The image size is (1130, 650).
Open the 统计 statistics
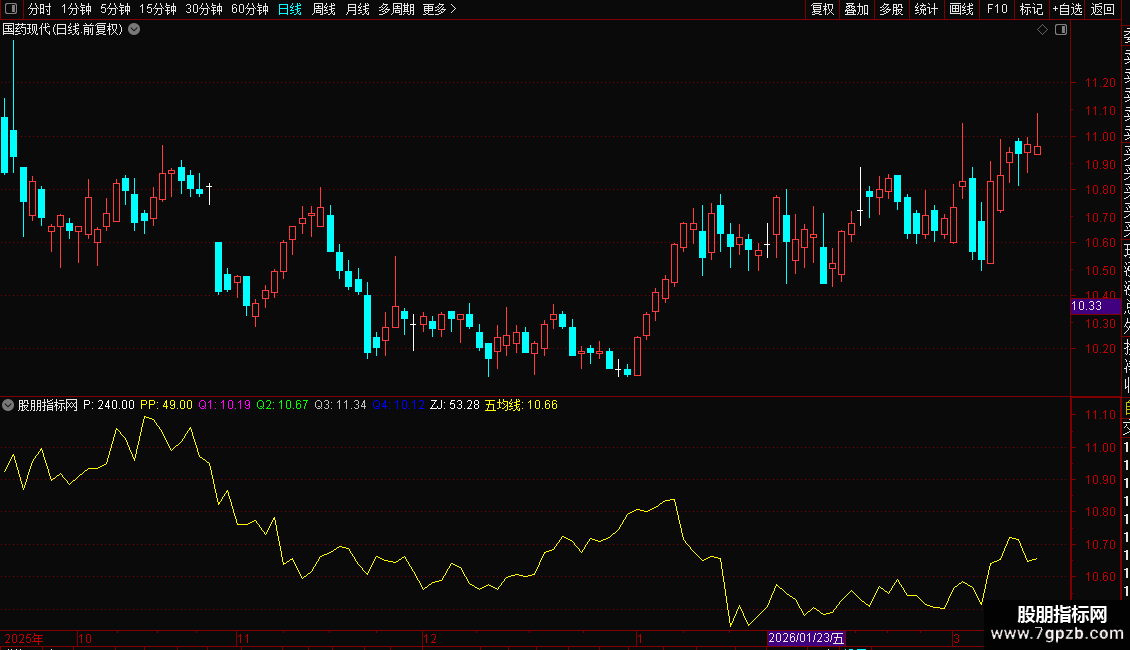[926, 9]
